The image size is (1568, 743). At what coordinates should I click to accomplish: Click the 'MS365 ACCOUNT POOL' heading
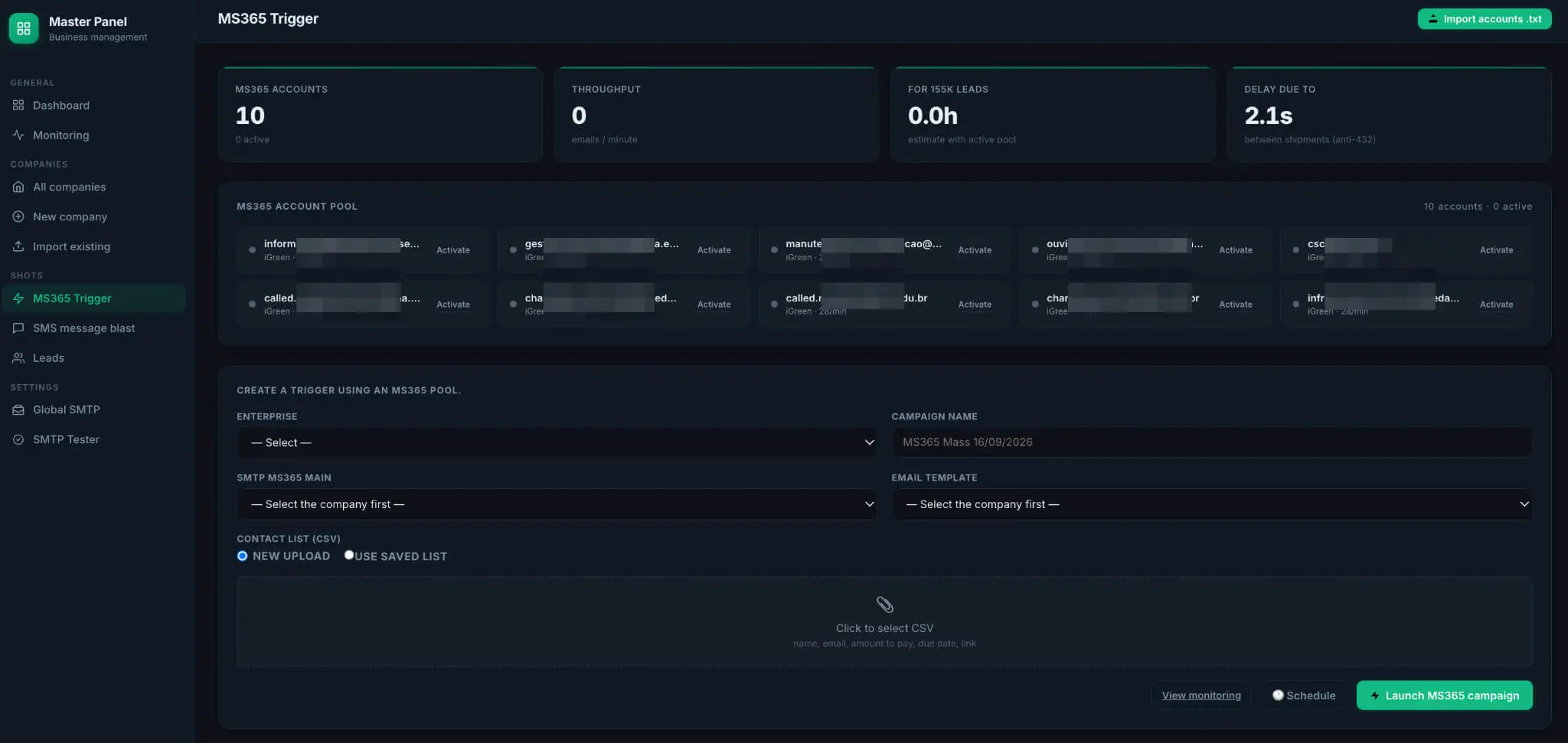[297, 207]
